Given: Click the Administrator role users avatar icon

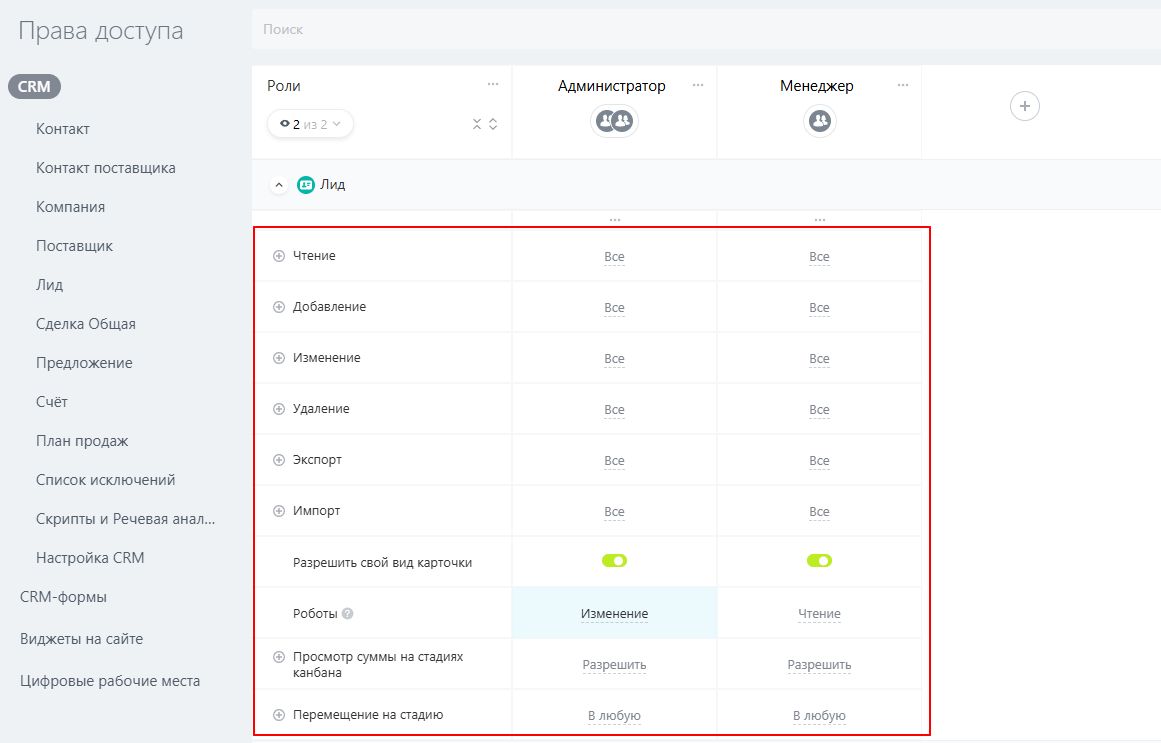Looking at the screenshot, I should pos(614,121).
